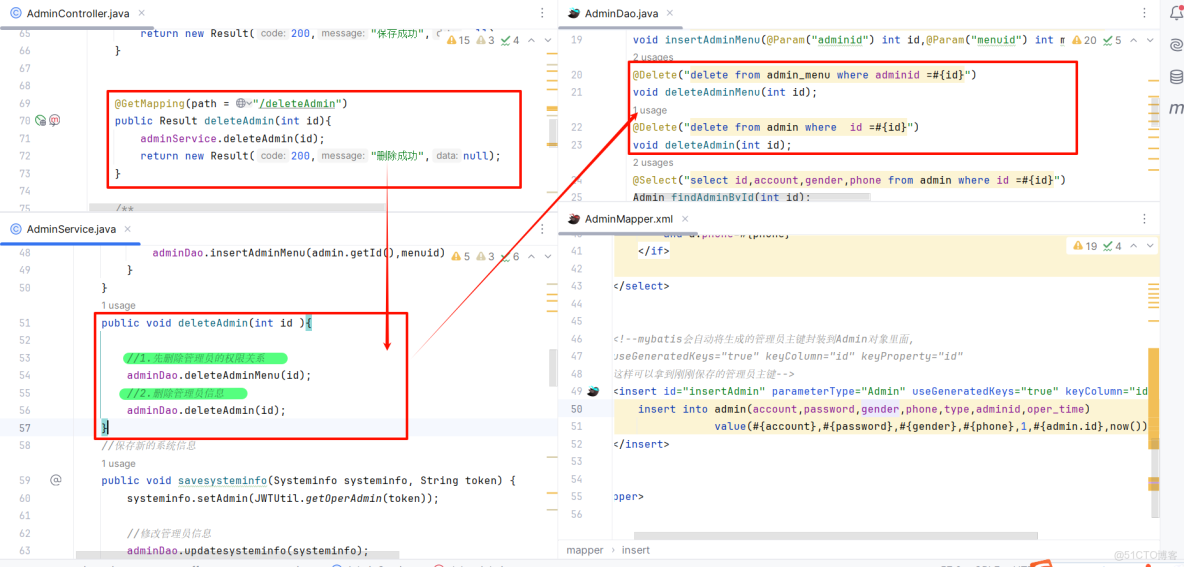Go to next highlighted error in AdminMapper.xml
Image resolution: width=1184 pixels, height=567 pixels.
point(1151,246)
